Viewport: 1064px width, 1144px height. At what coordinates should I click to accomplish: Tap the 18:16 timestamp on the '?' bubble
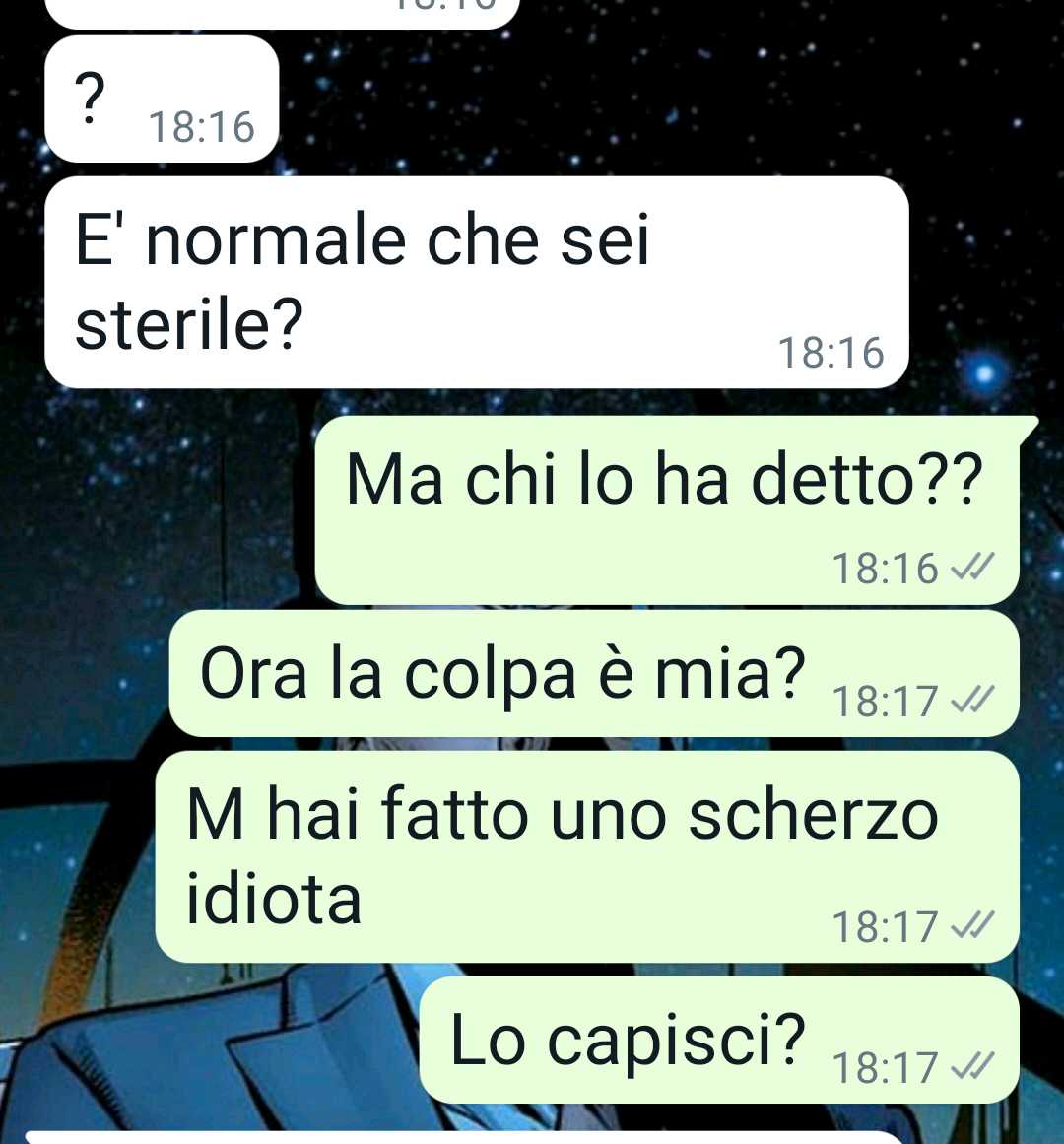(202, 127)
